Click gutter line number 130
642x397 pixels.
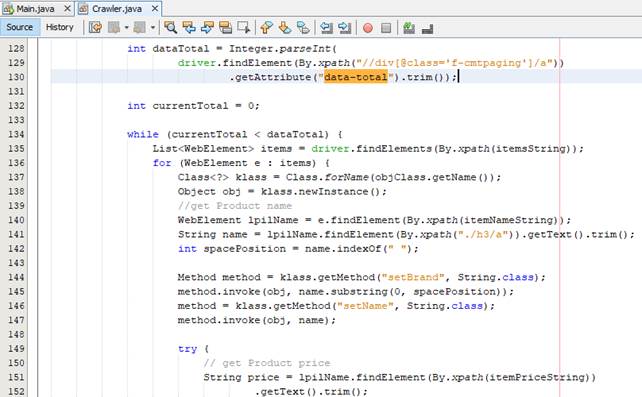[x=16, y=77]
